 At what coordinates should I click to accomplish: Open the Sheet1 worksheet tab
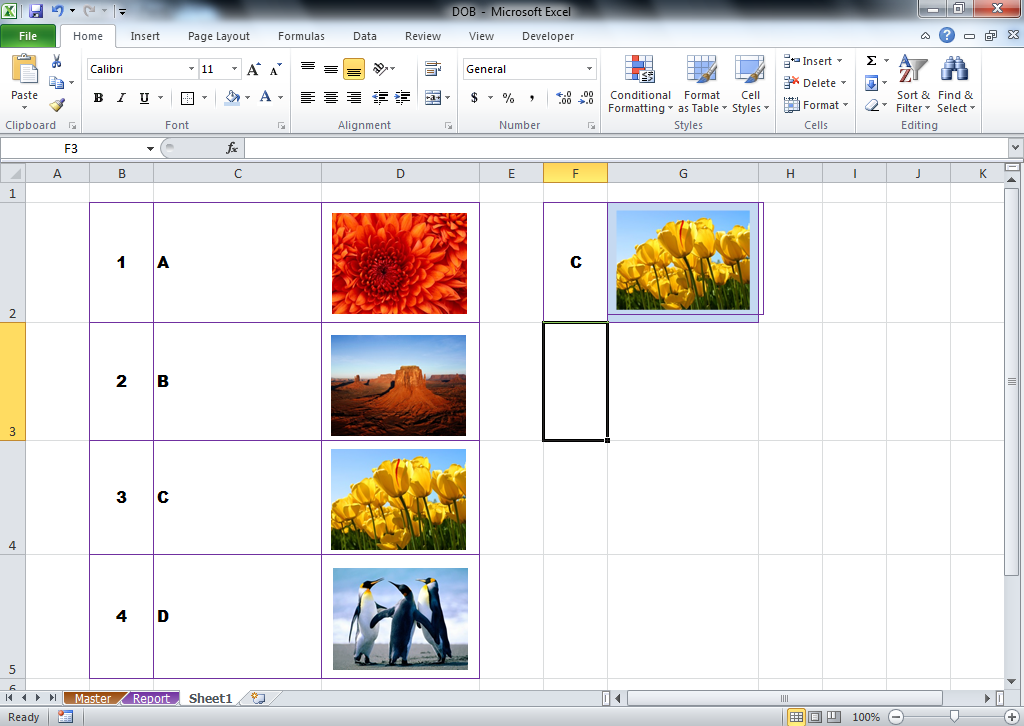point(209,698)
